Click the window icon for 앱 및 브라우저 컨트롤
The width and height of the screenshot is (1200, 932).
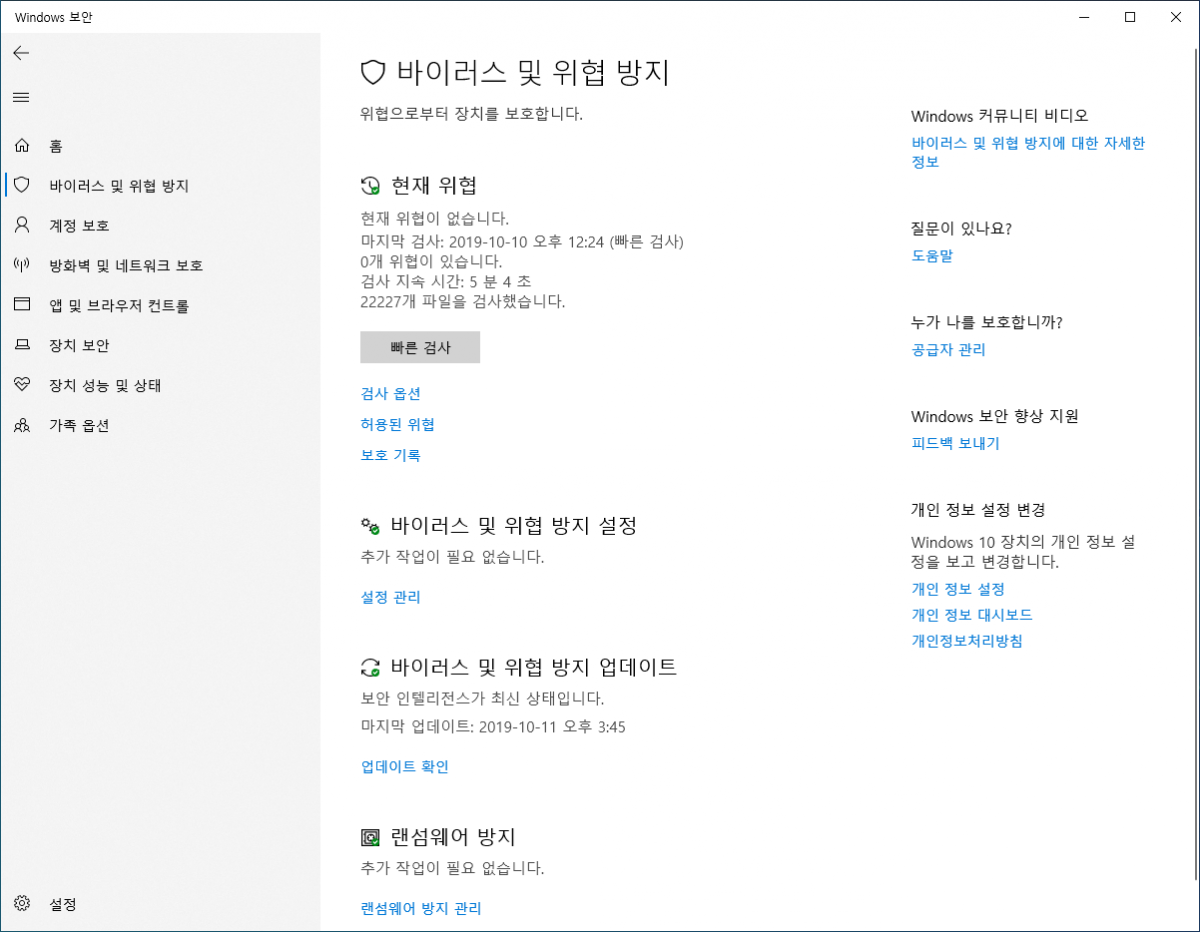pyautogui.click(x=22, y=305)
